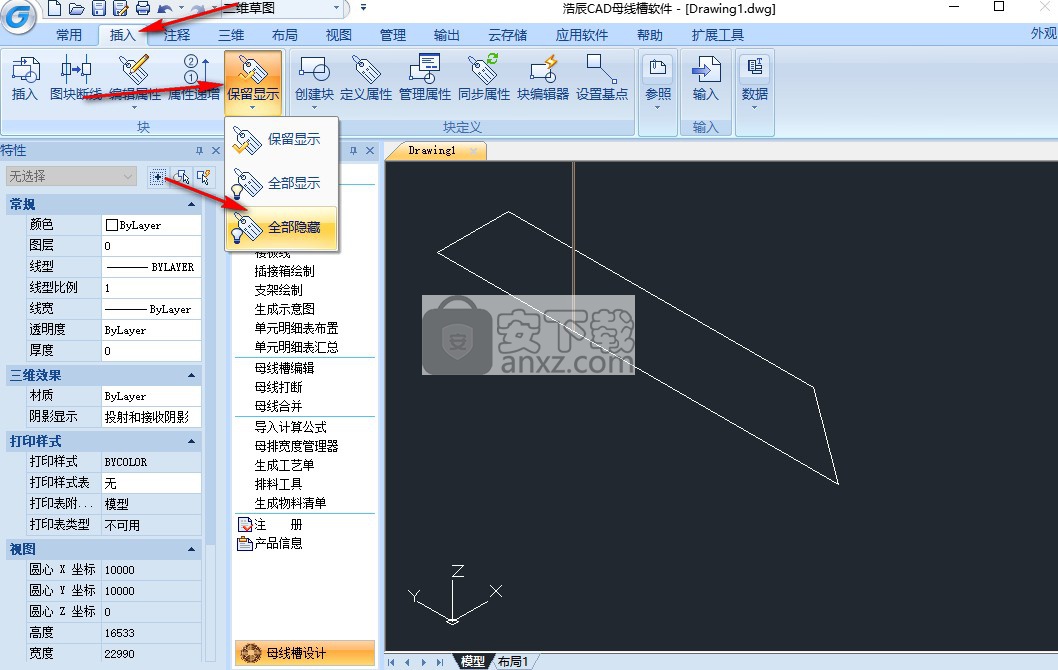
Task: Click the Undo arrow icon
Action: pyautogui.click(x=164, y=9)
